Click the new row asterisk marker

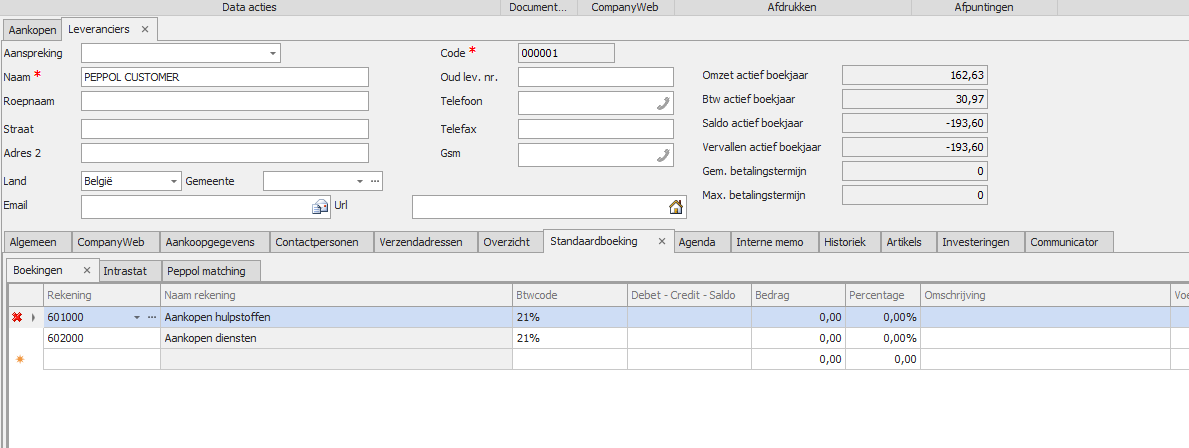(17, 359)
